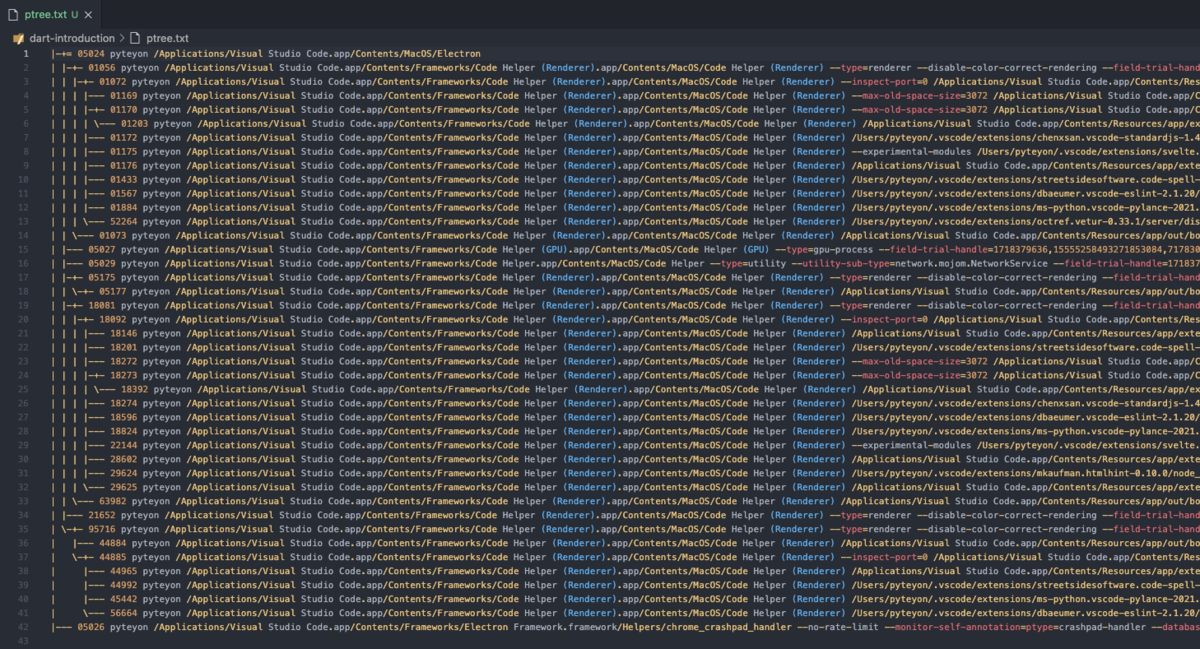Click process ID 01073
1200x649 pixels.
(113, 235)
